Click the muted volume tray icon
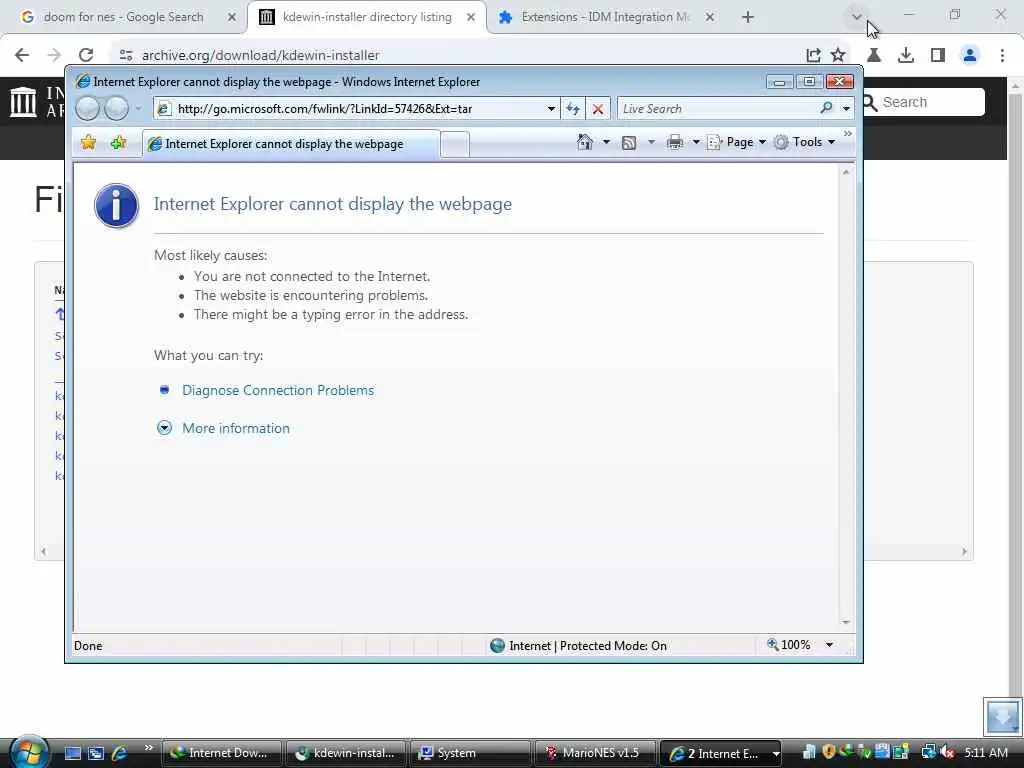This screenshot has height=768, width=1024. coord(948,752)
